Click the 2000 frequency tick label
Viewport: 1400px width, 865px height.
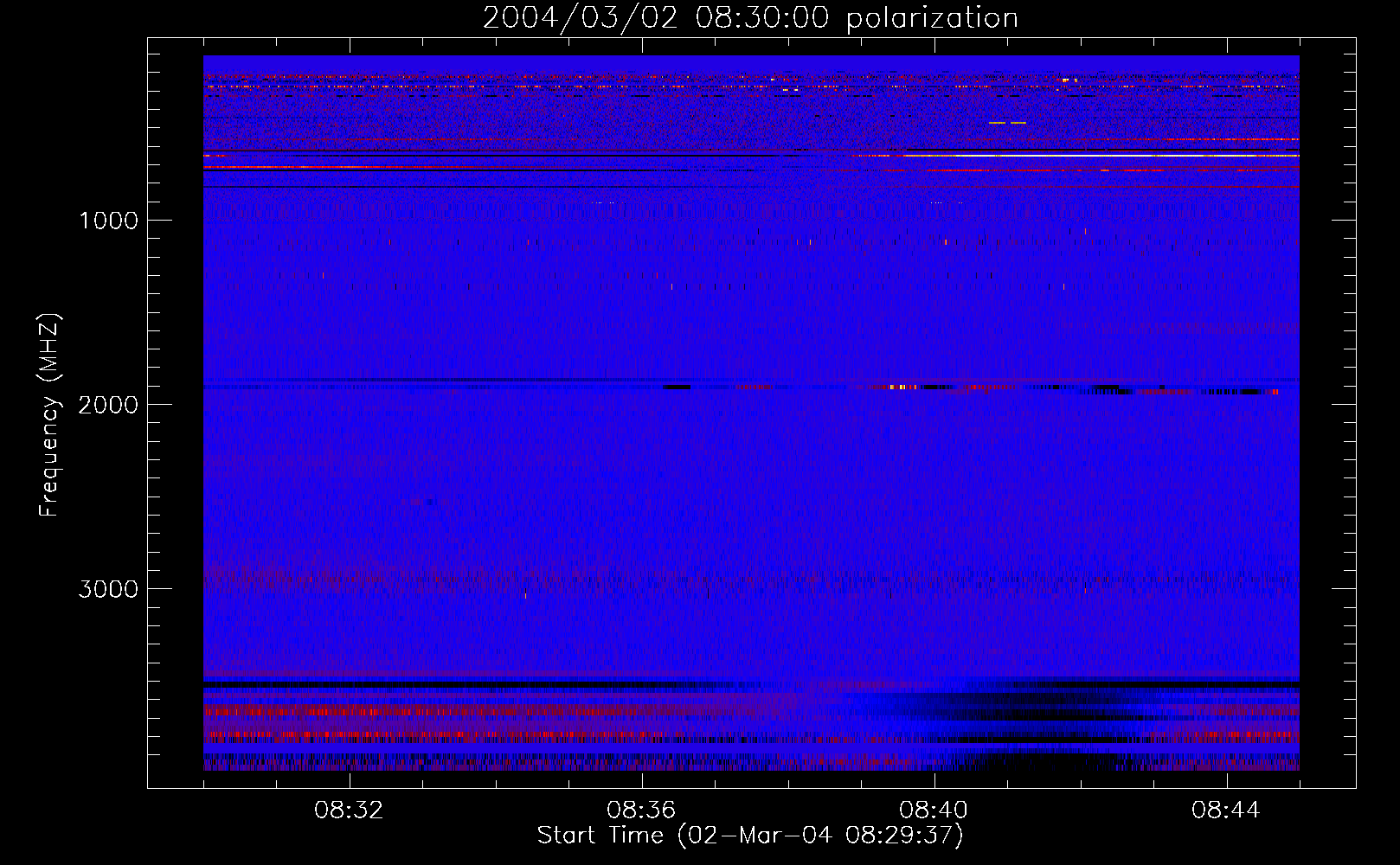click(x=108, y=405)
